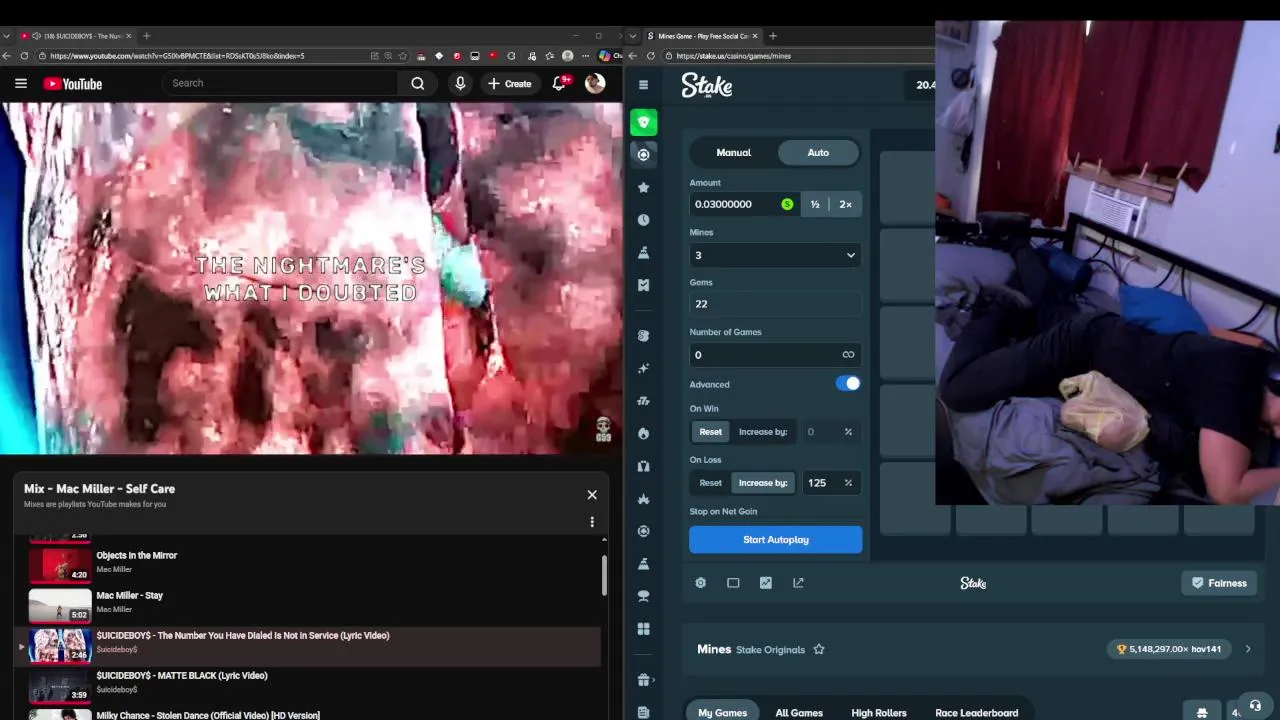Open My Games tab

(x=723, y=712)
